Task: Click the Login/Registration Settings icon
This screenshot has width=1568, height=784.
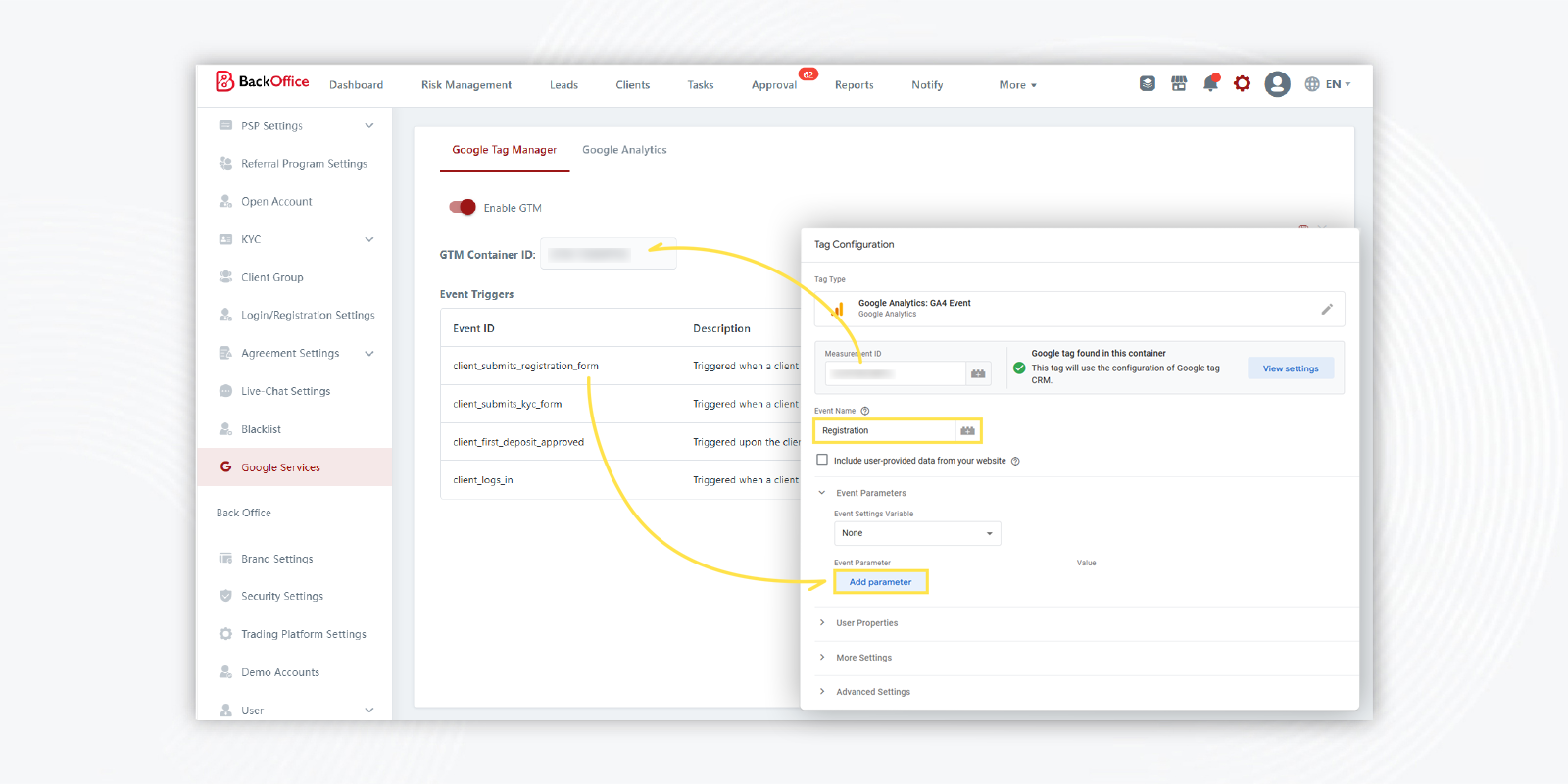Action: click(225, 315)
